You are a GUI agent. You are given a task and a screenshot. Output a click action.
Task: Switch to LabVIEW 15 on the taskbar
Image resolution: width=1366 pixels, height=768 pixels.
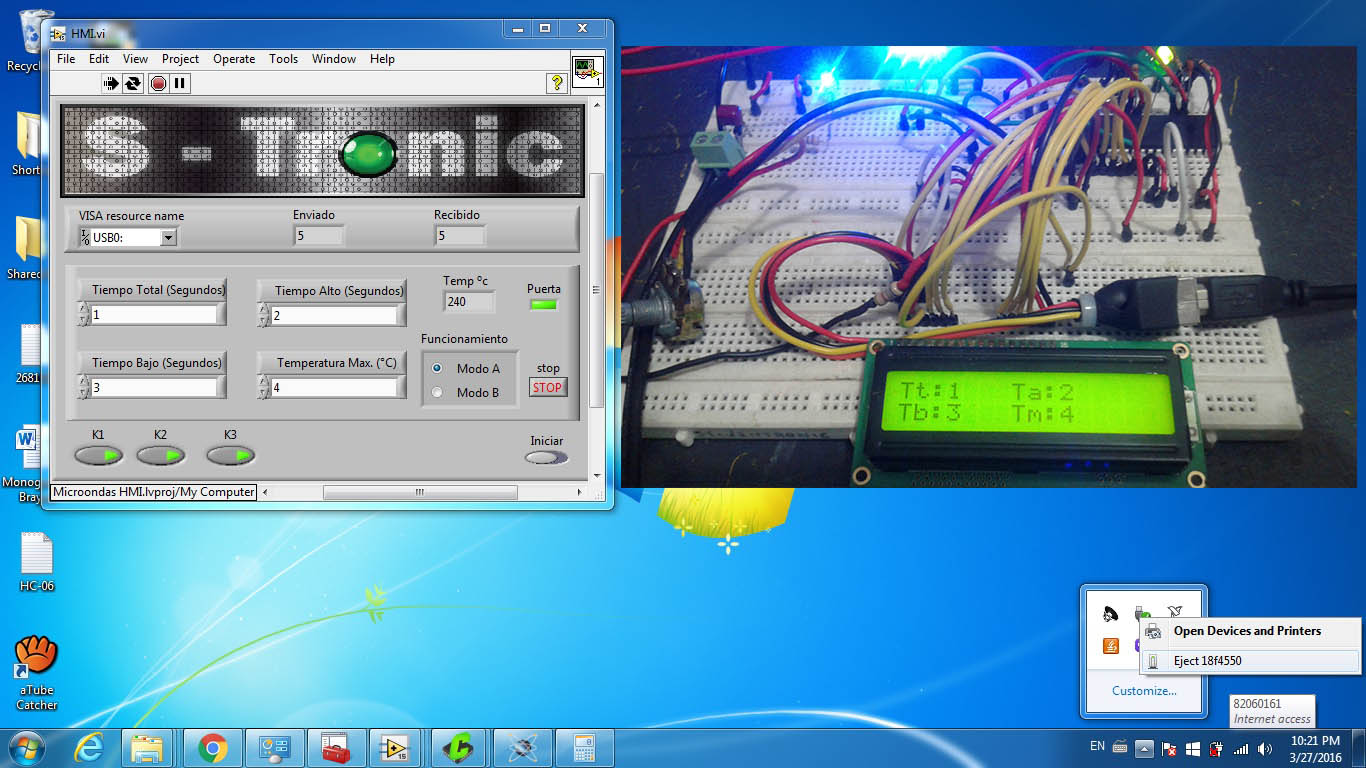[x=397, y=748]
